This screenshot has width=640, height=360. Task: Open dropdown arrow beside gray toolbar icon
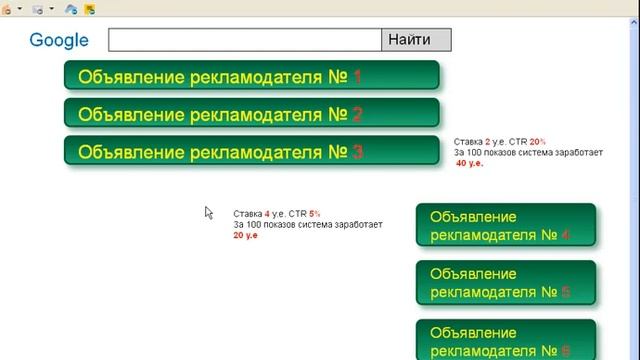tap(51, 9)
